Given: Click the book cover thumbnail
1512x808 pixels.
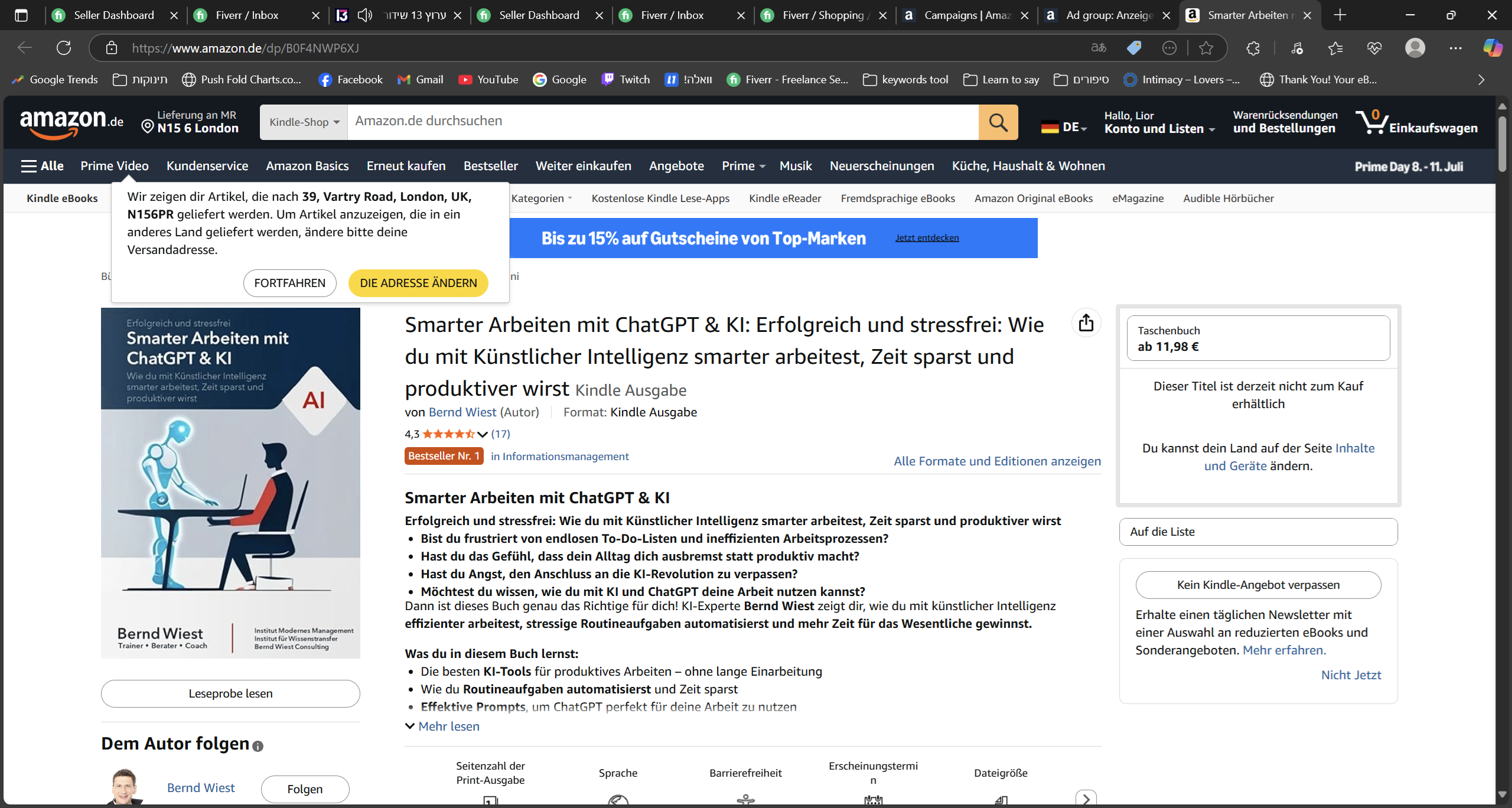Looking at the screenshot, I should [230, 483].
